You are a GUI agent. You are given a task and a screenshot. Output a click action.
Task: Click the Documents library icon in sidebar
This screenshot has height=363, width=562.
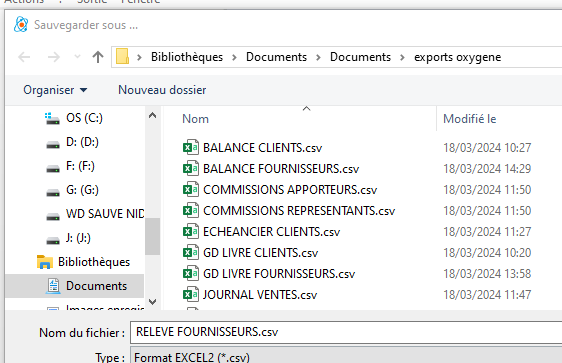pyautogui.click(x=53, y=286)
